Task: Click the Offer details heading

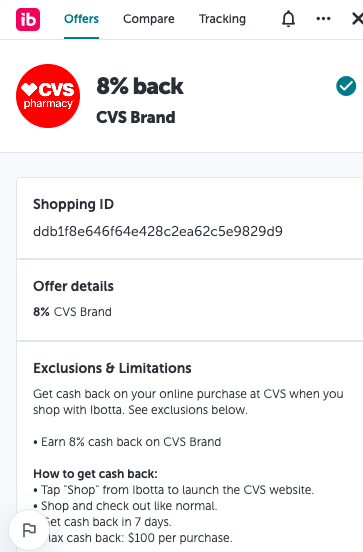Action: click(73, 286)
